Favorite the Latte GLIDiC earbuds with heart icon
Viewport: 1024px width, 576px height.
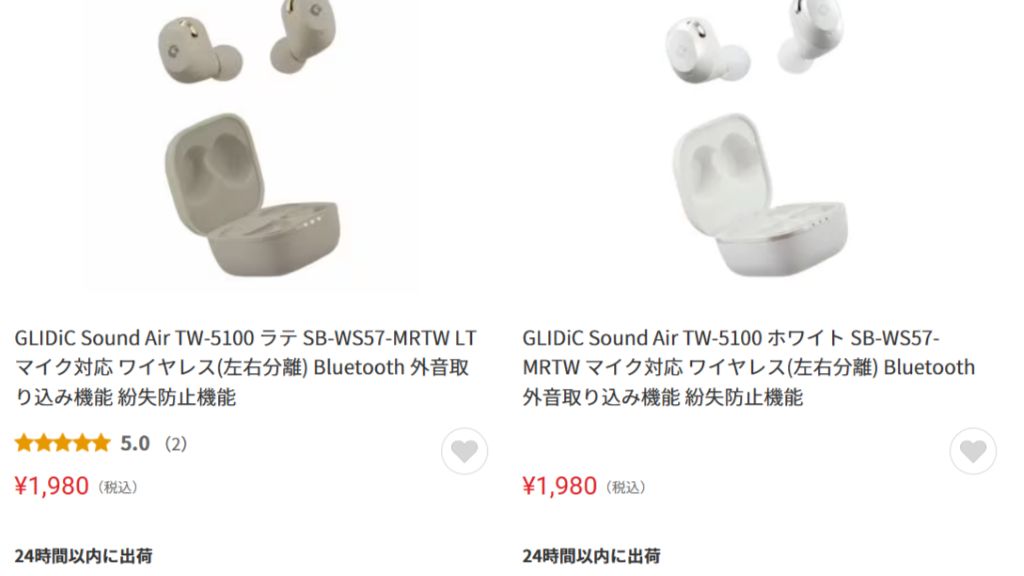[x=464, y=451]
